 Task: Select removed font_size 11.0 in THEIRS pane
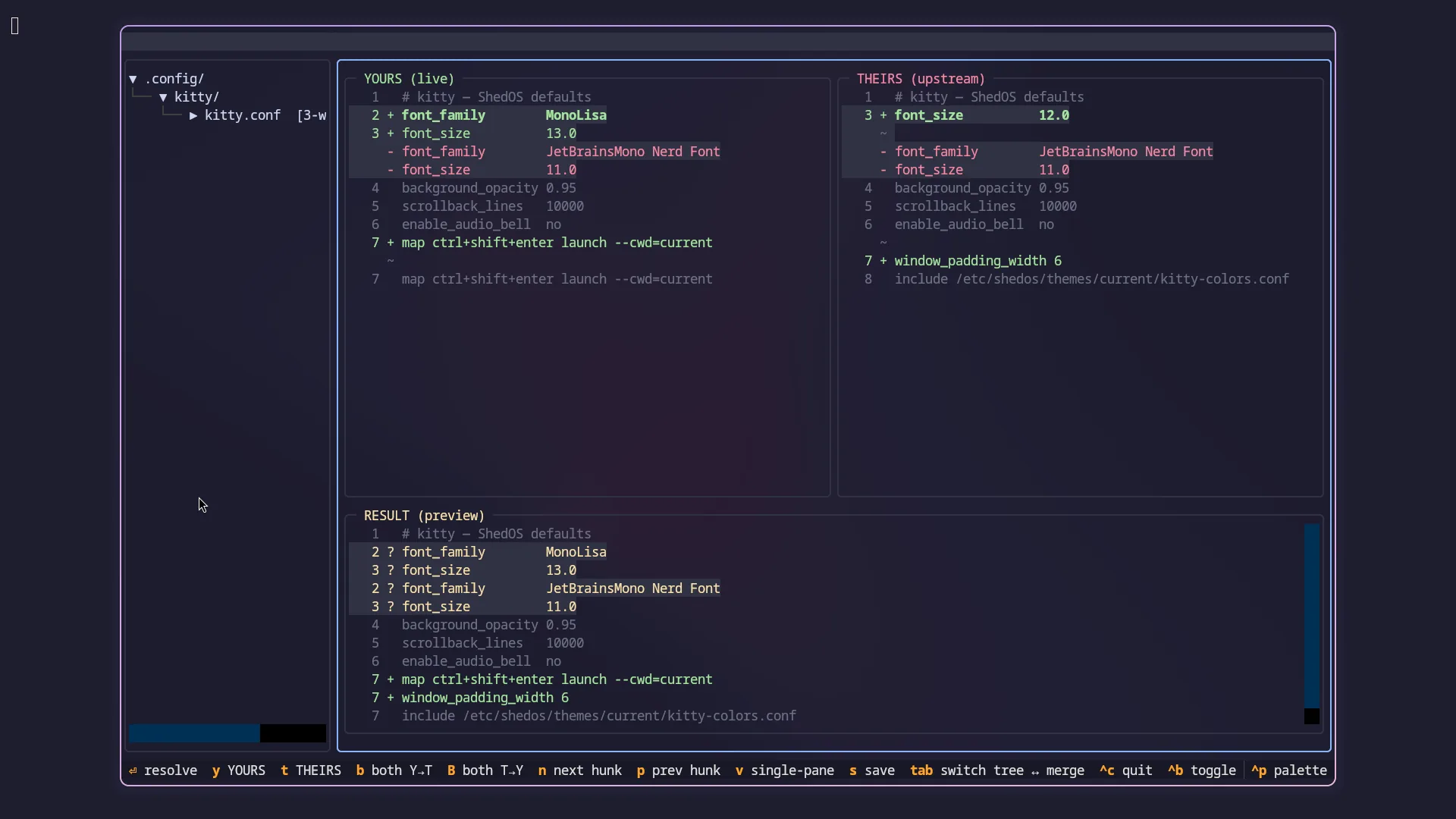coord(955,170)
